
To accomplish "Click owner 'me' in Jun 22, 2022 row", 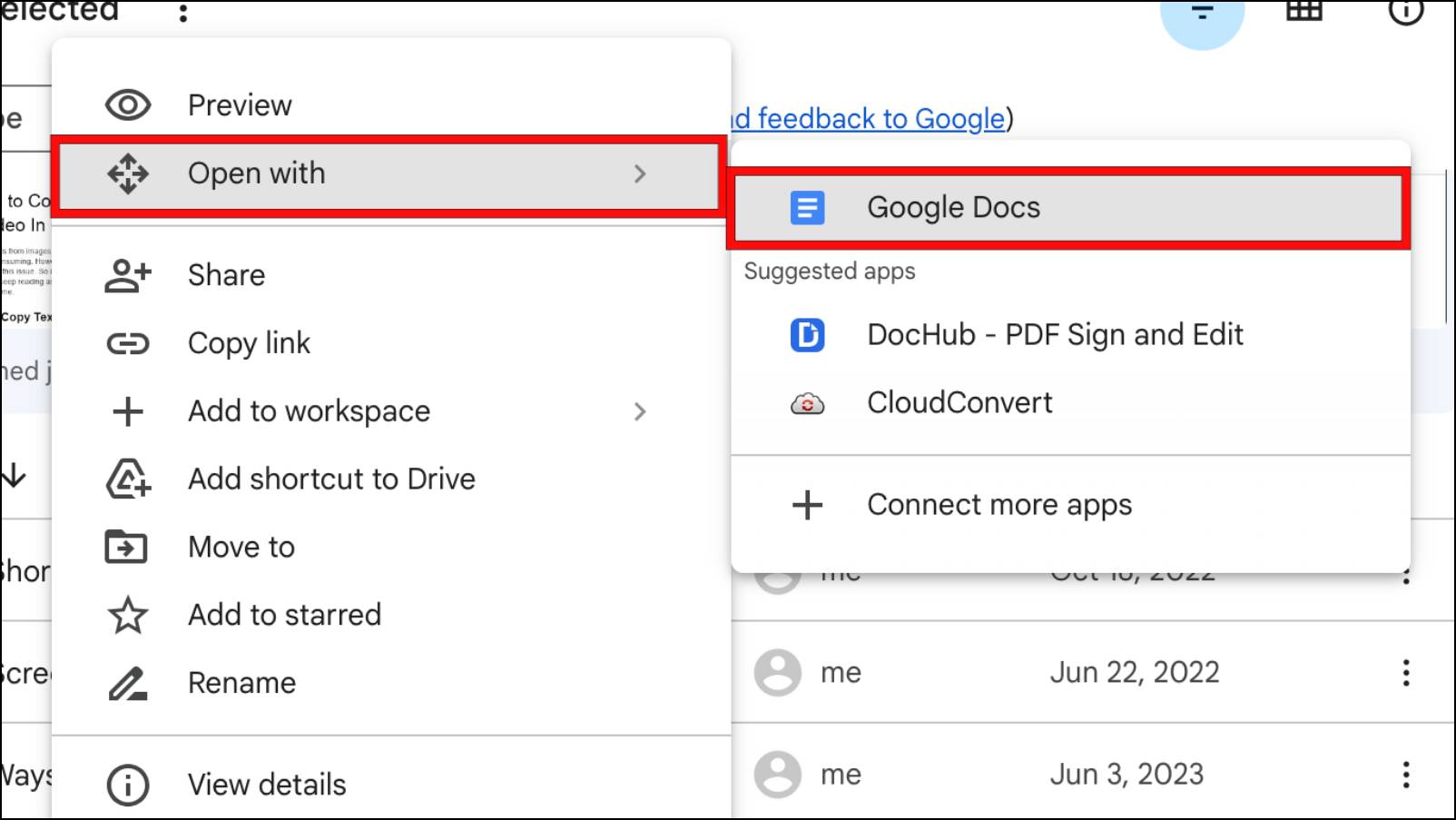I will coord(841,673).
